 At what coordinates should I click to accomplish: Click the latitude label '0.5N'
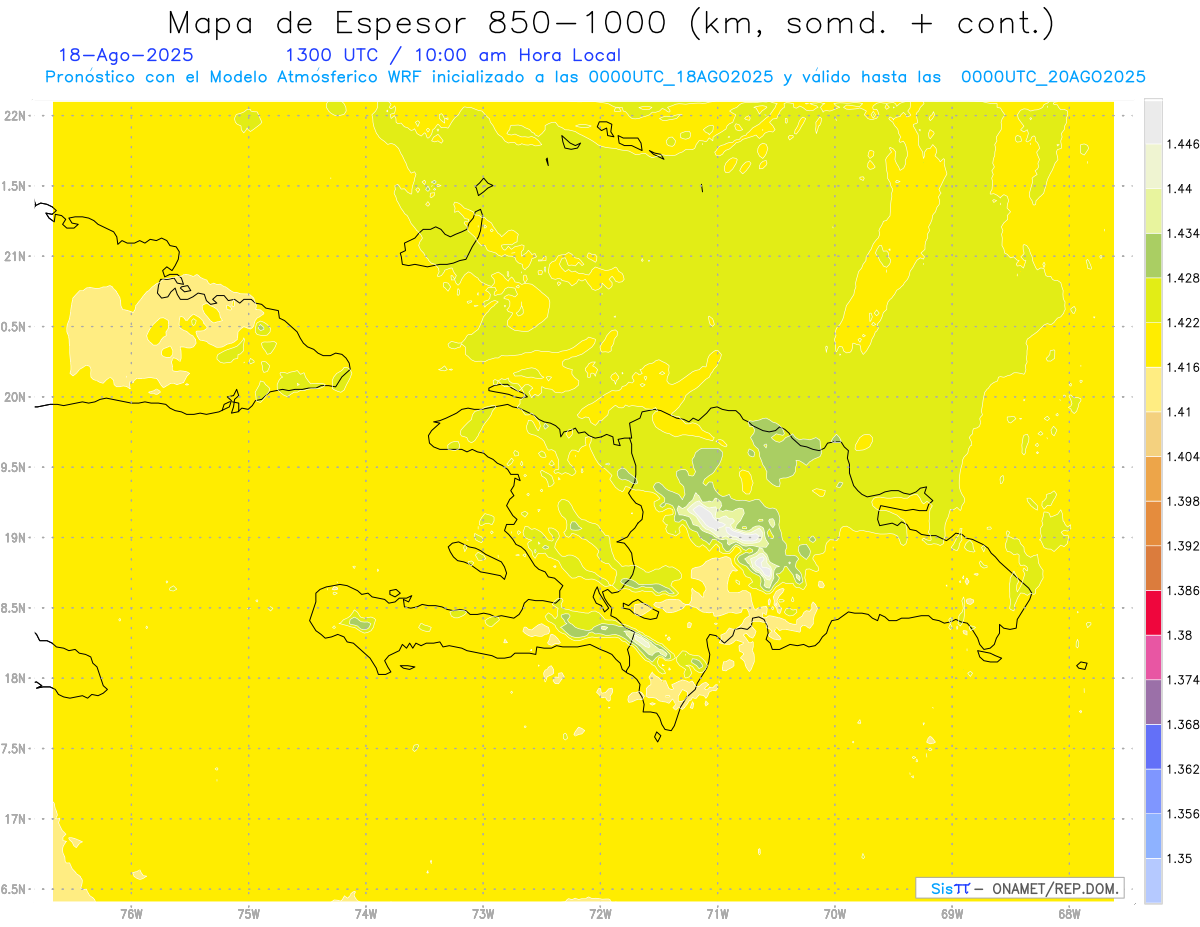14,327
